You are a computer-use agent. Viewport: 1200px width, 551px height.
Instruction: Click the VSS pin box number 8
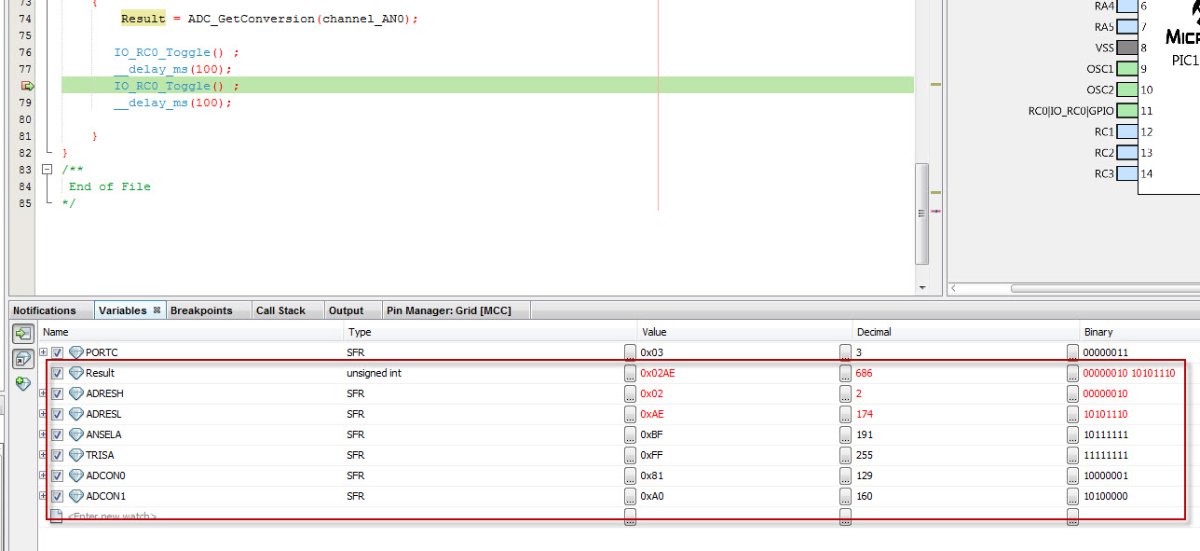tap(1127, 48)
